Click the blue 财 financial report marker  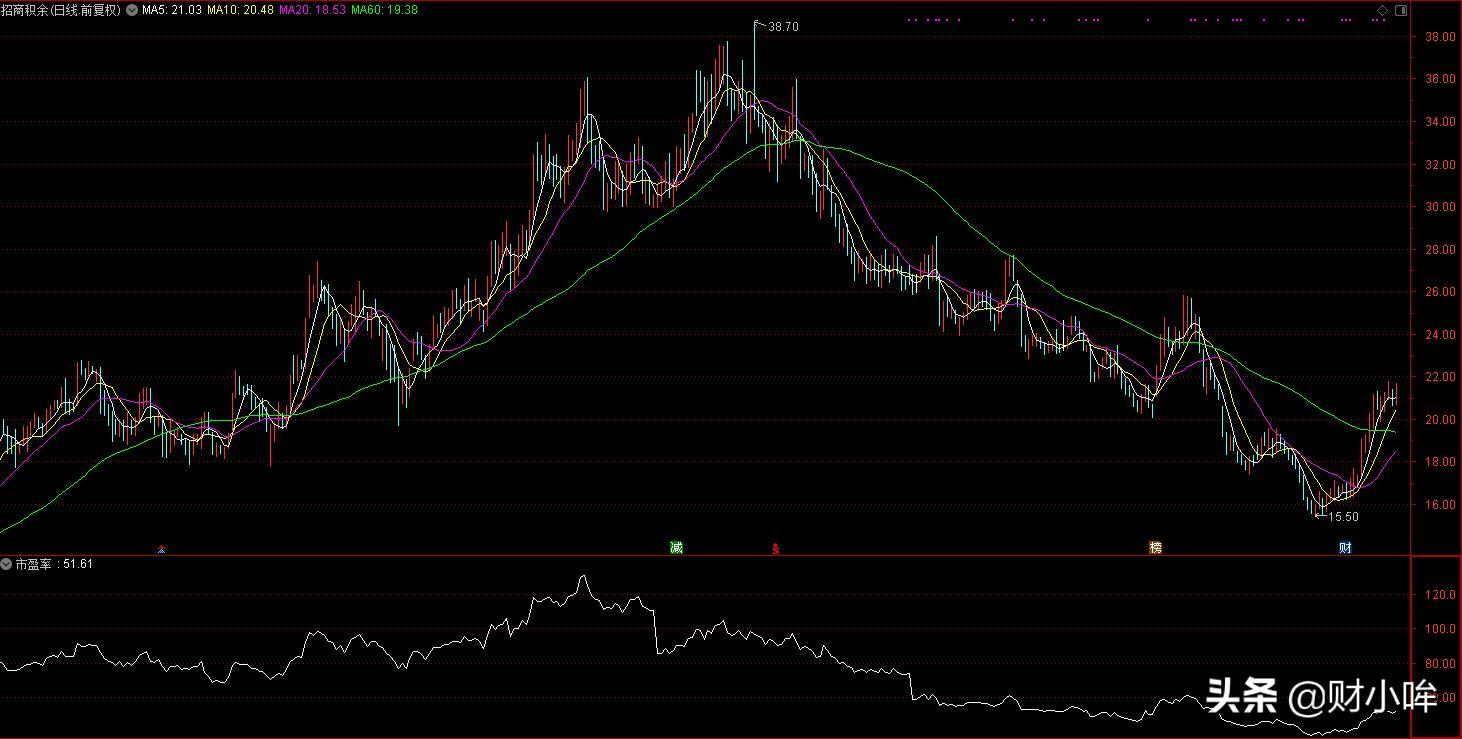pyautogui.click(x=1346, y=547)
